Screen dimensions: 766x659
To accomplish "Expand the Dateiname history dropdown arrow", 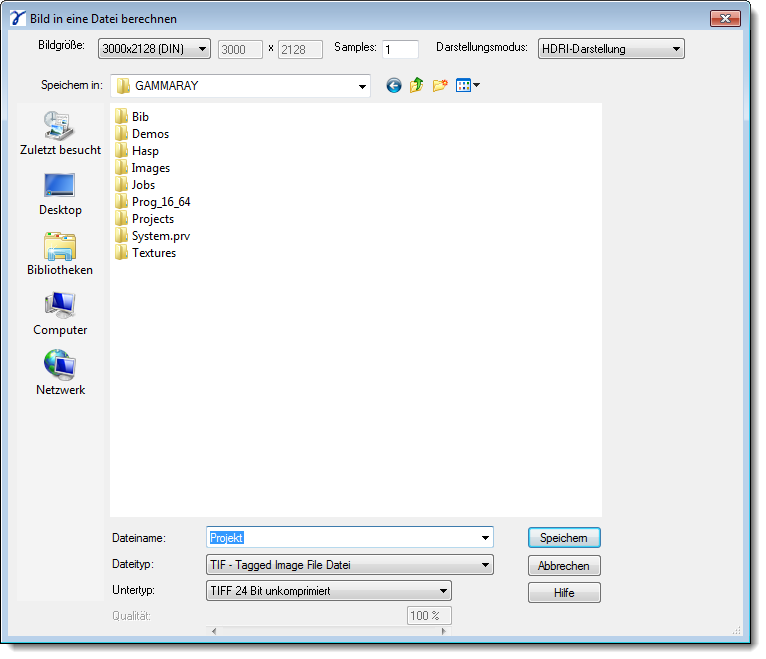I will pos(485,538).
